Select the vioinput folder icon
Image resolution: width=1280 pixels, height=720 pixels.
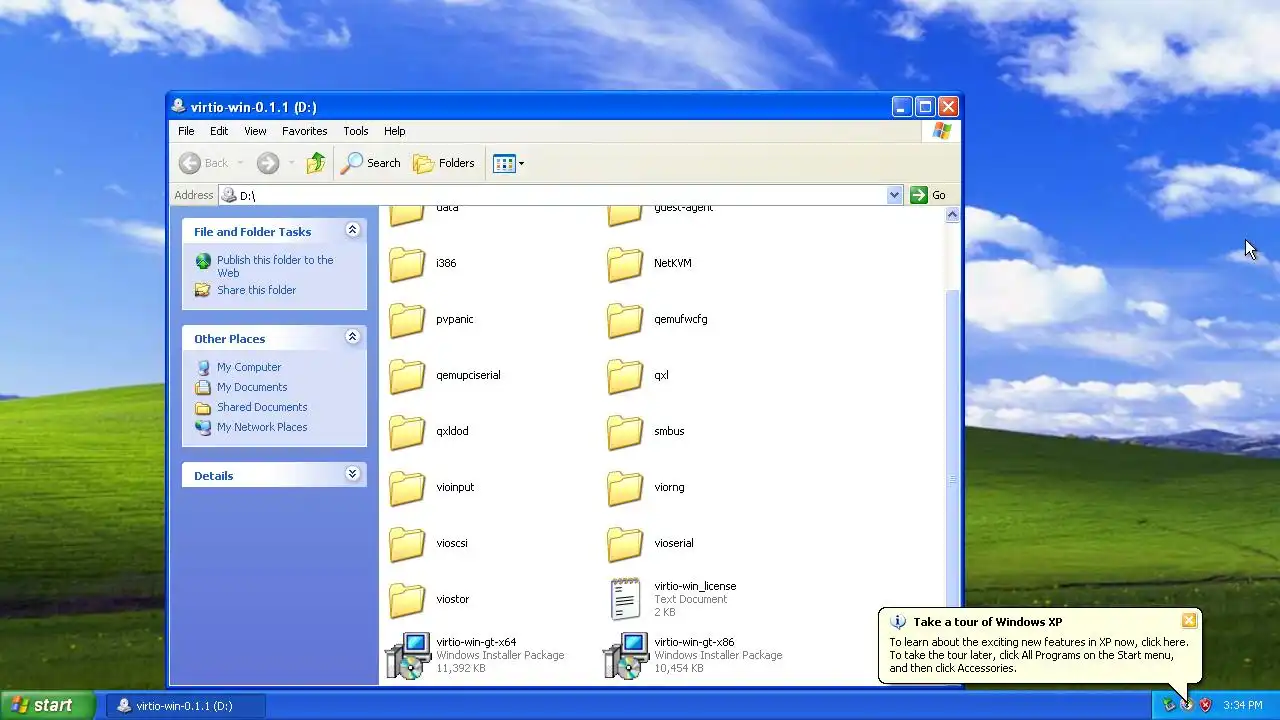[x=407, y=488]
